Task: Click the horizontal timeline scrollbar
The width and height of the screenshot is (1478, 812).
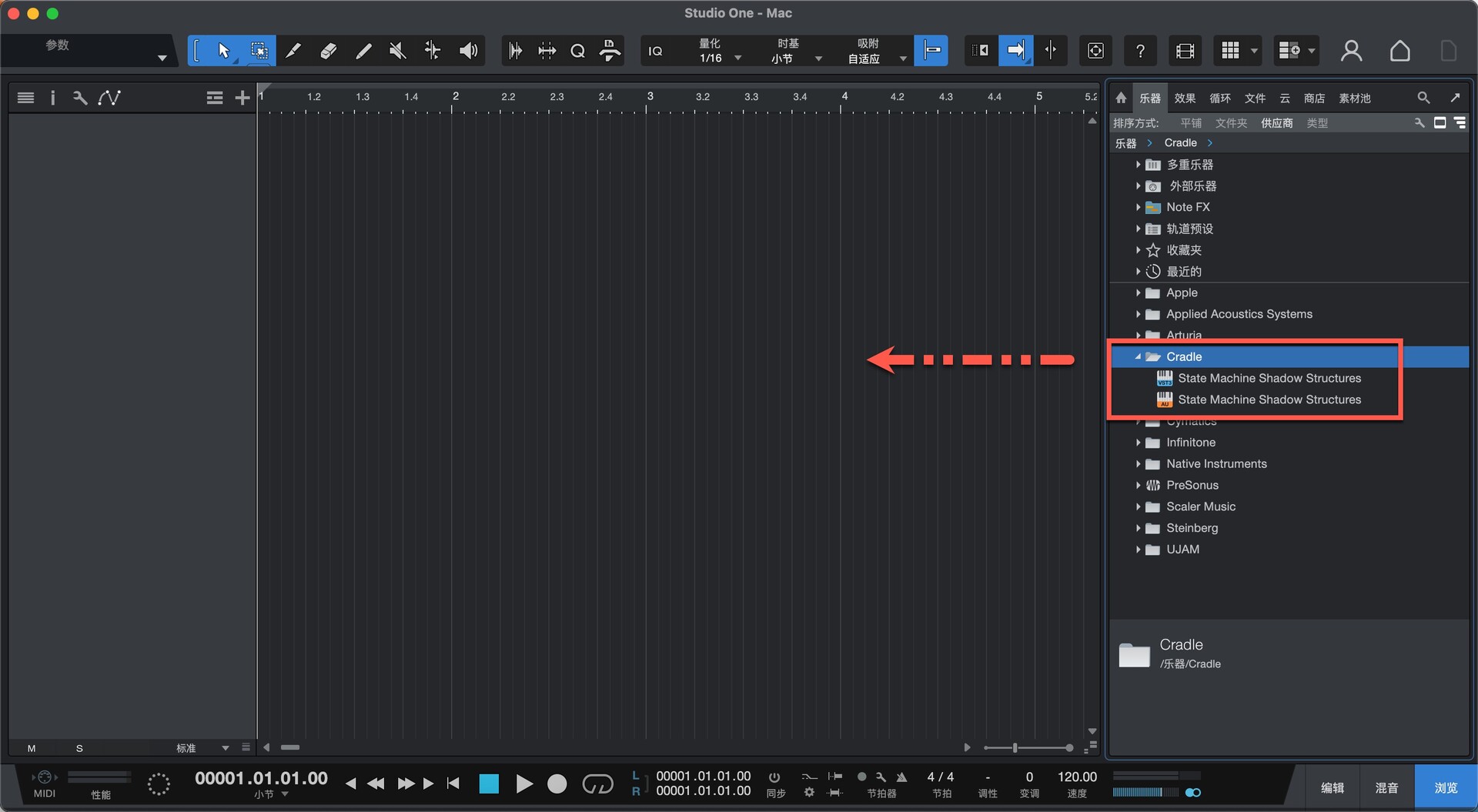Action: (x=290, y=747)
